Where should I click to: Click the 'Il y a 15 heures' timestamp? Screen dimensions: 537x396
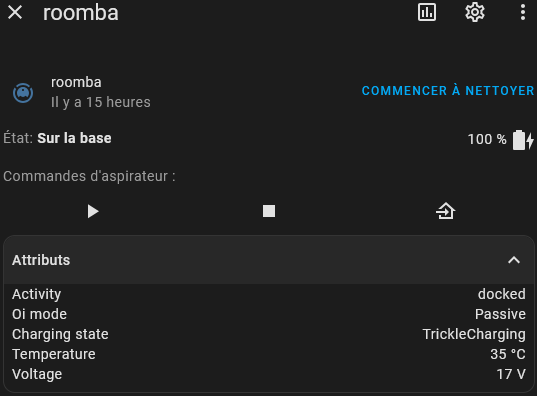tap(101, 102)
